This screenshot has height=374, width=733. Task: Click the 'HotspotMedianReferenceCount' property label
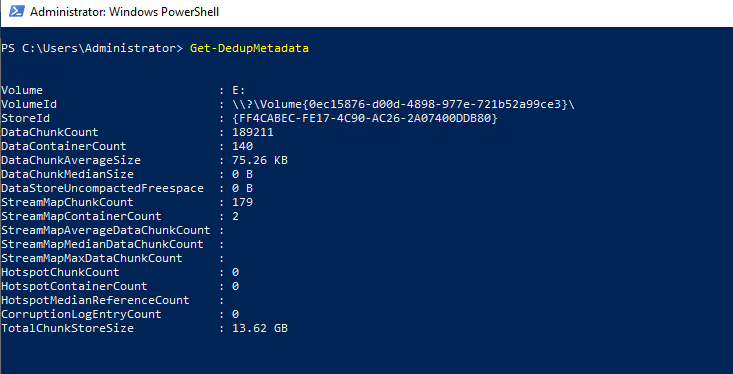pos(95,300)
